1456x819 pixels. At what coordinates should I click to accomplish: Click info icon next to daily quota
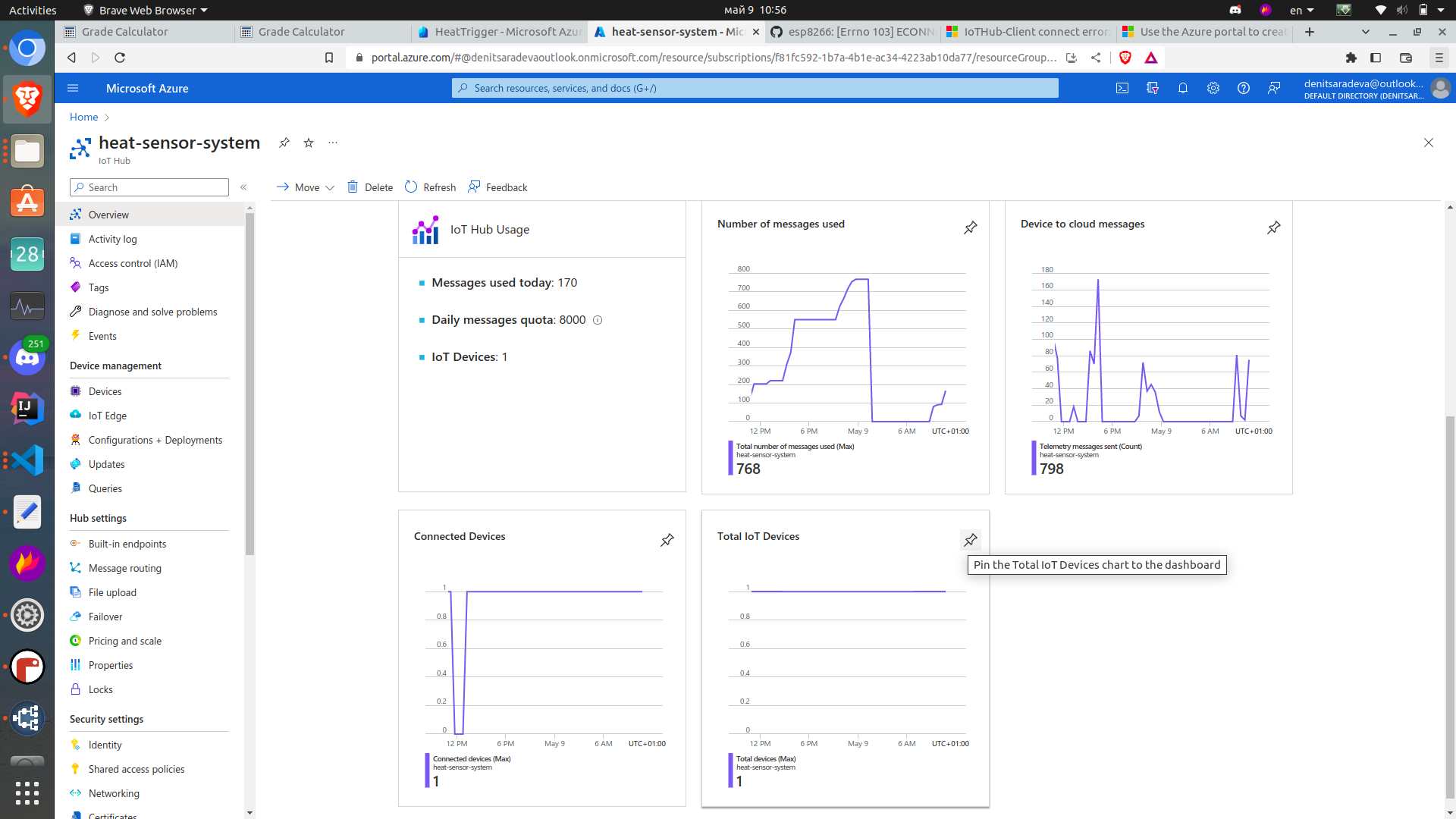[598, 320]
